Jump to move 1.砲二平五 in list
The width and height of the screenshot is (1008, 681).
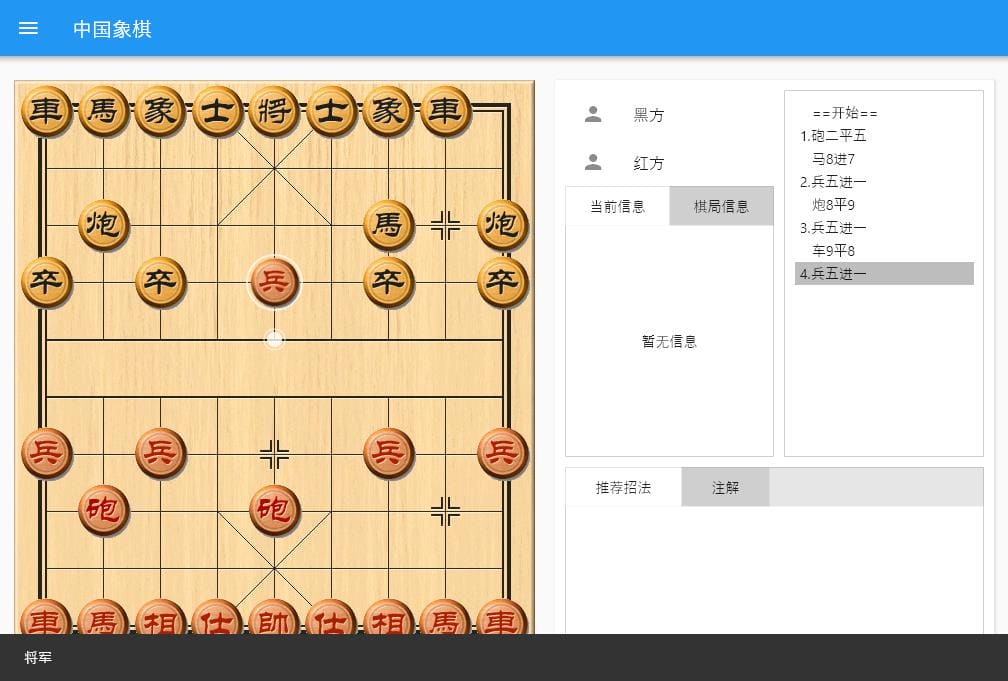(833, 136)
